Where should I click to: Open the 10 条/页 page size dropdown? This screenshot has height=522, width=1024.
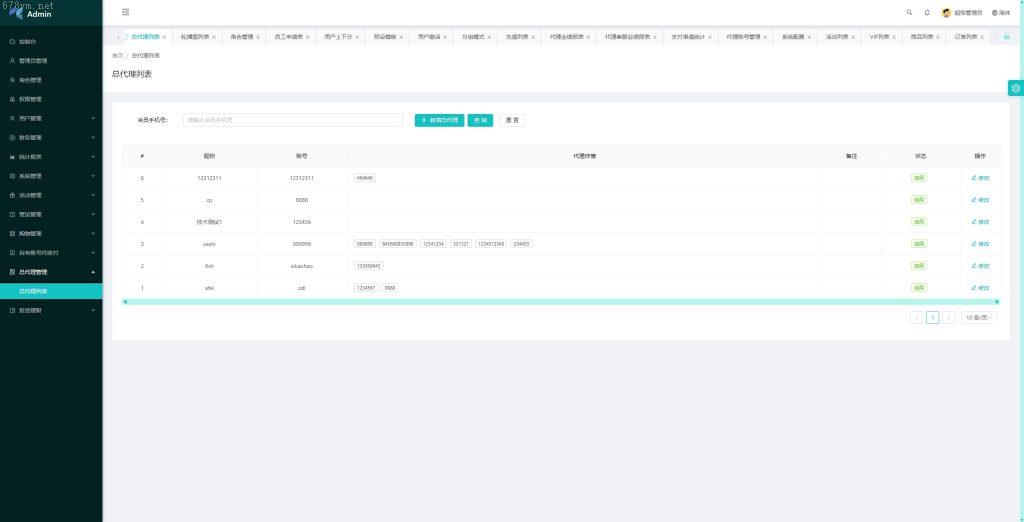click(x=979, y=318)
